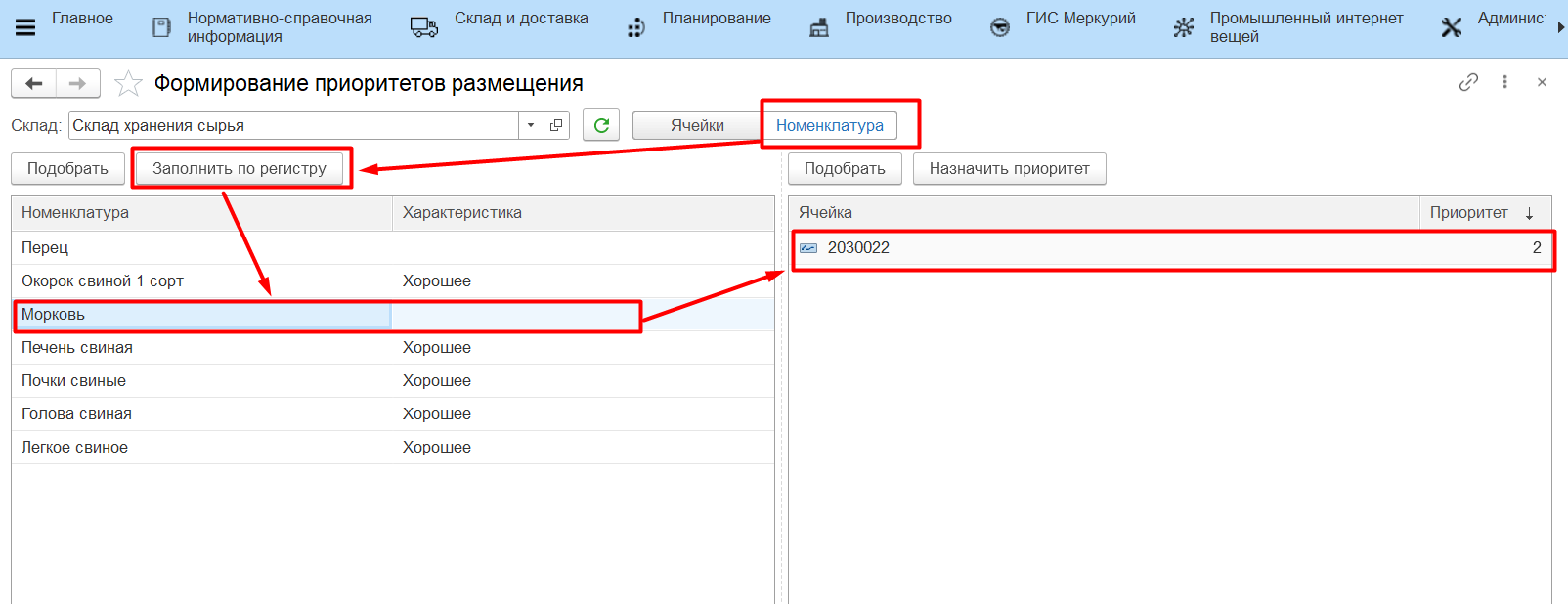Click Заполнить по регистру button
This screenshot has height=604, width=1568.
coord(240,168)
